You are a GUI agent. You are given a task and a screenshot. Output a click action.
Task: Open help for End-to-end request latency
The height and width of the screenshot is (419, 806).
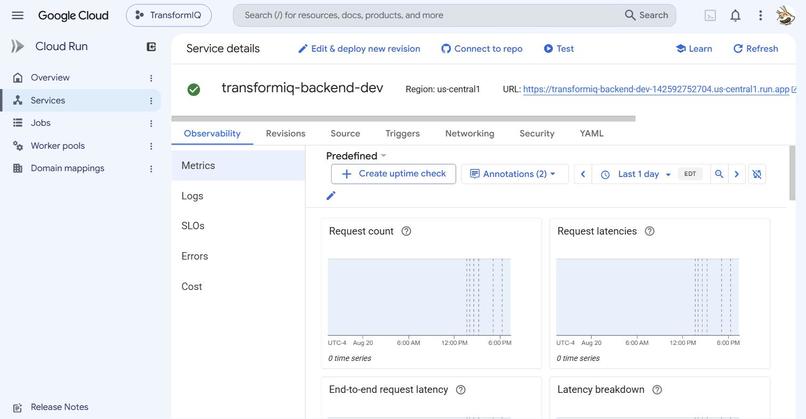point(461,390)
